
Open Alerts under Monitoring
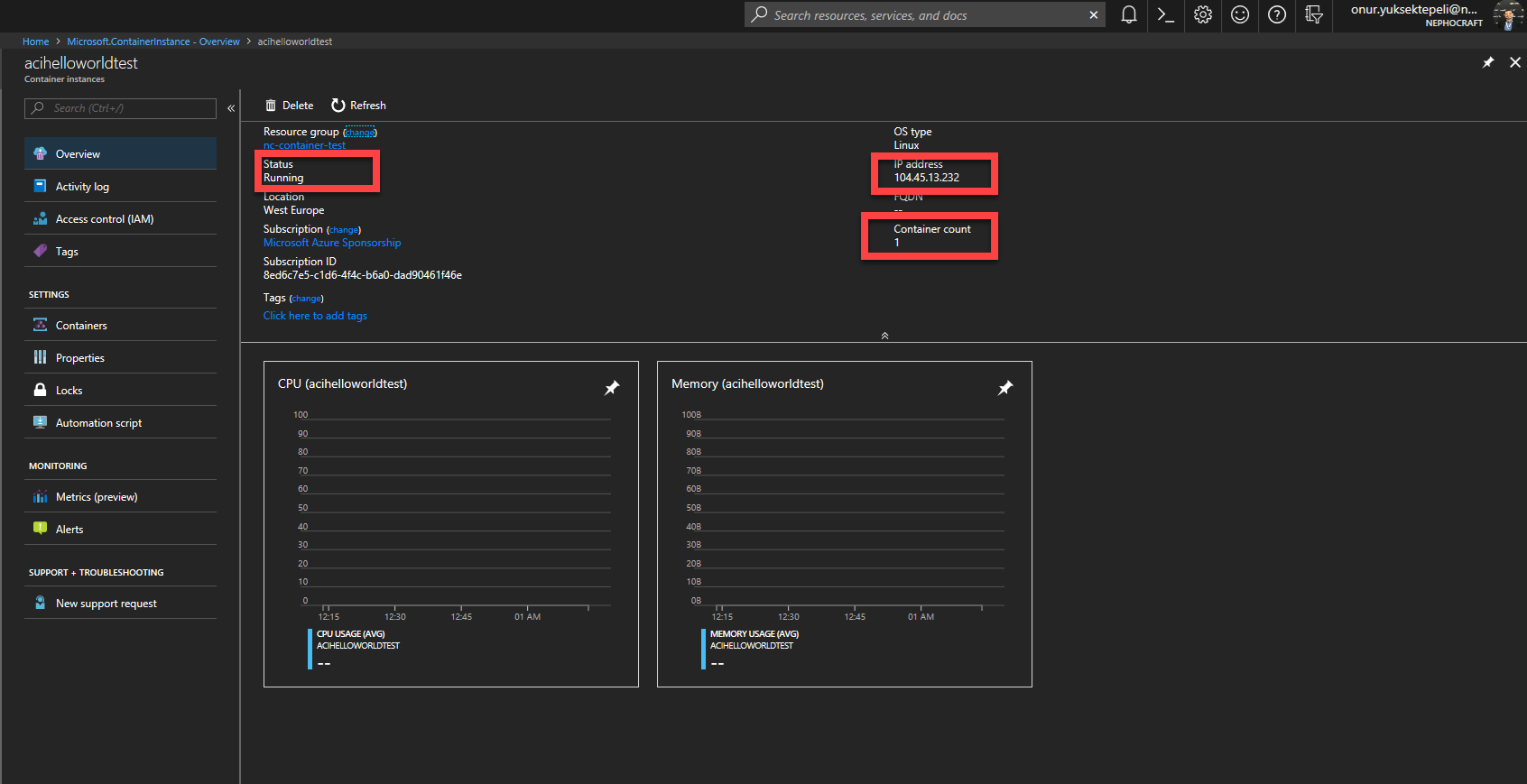(x=120, y=529)
